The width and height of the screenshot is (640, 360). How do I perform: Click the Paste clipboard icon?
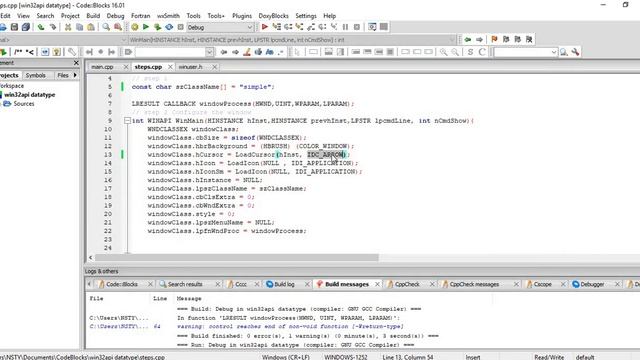click(x=91, y=27)
